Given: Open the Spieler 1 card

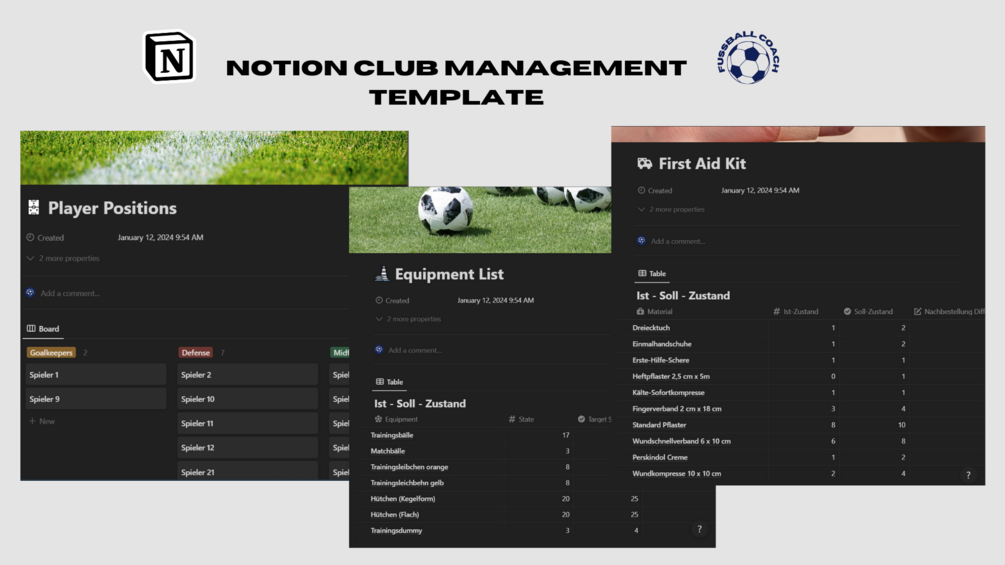Looking at the screenshot, I should coord(96,375).
